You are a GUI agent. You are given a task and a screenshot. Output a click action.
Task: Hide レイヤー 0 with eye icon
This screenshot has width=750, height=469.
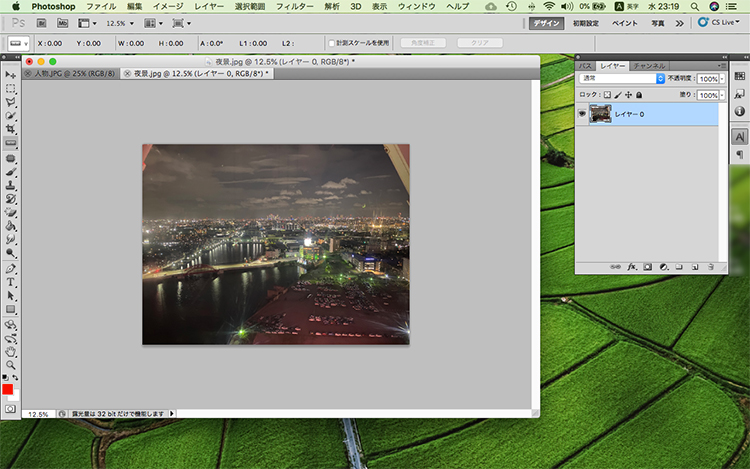pos(582,114)
